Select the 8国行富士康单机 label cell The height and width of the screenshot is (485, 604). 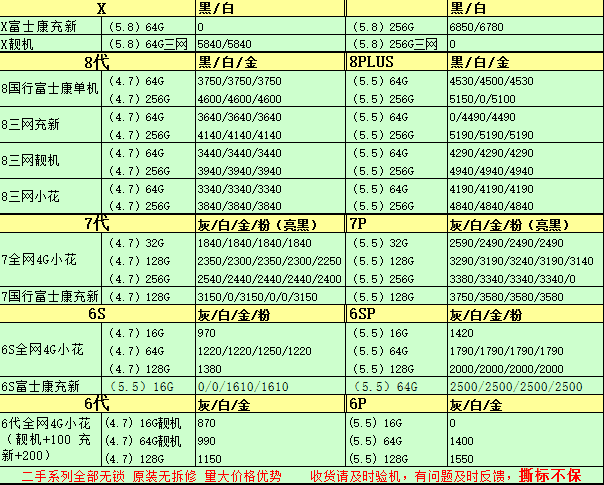(50, 89)
